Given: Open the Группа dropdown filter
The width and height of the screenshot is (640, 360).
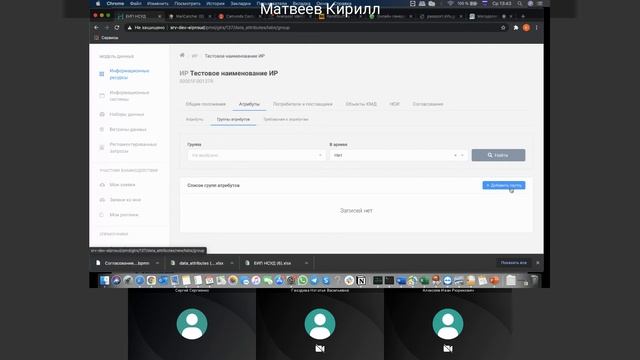Looking at the screenshot, I should pyautogui.click(x=256, y=156).
